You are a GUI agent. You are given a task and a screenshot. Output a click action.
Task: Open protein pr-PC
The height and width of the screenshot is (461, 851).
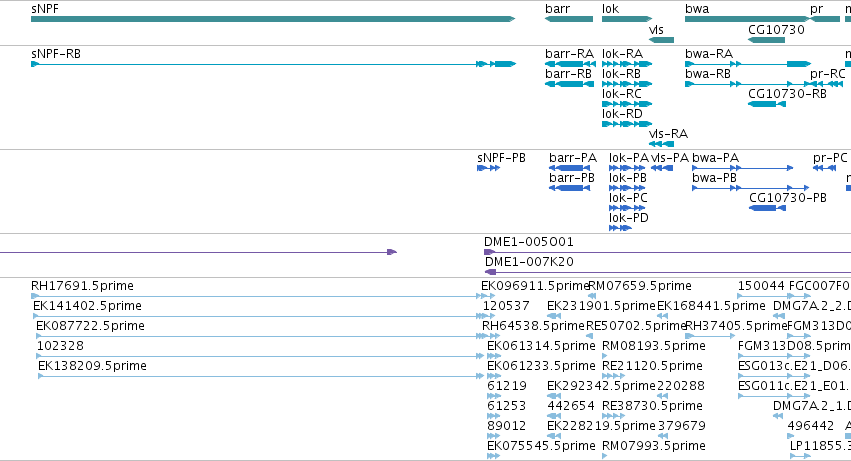click(x=830, y=158)
